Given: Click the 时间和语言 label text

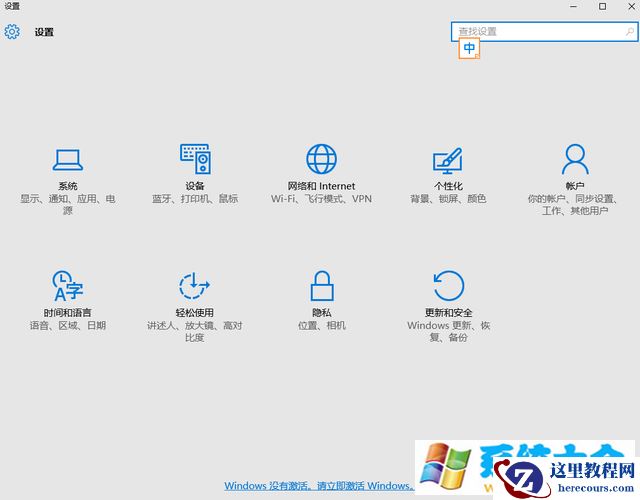Looking at the screenshot, I should (68, 313).
